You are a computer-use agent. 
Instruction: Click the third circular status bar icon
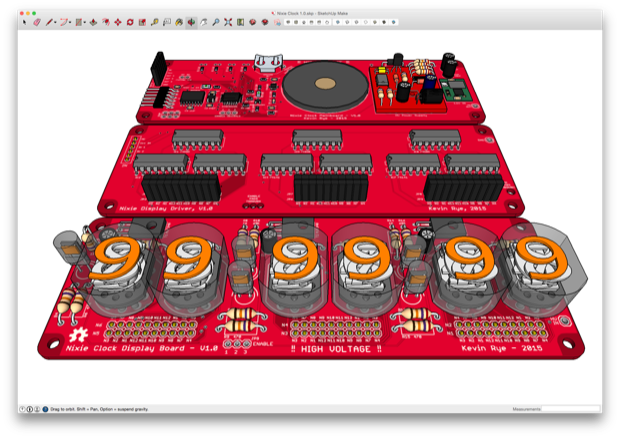[x=37, y=409]
